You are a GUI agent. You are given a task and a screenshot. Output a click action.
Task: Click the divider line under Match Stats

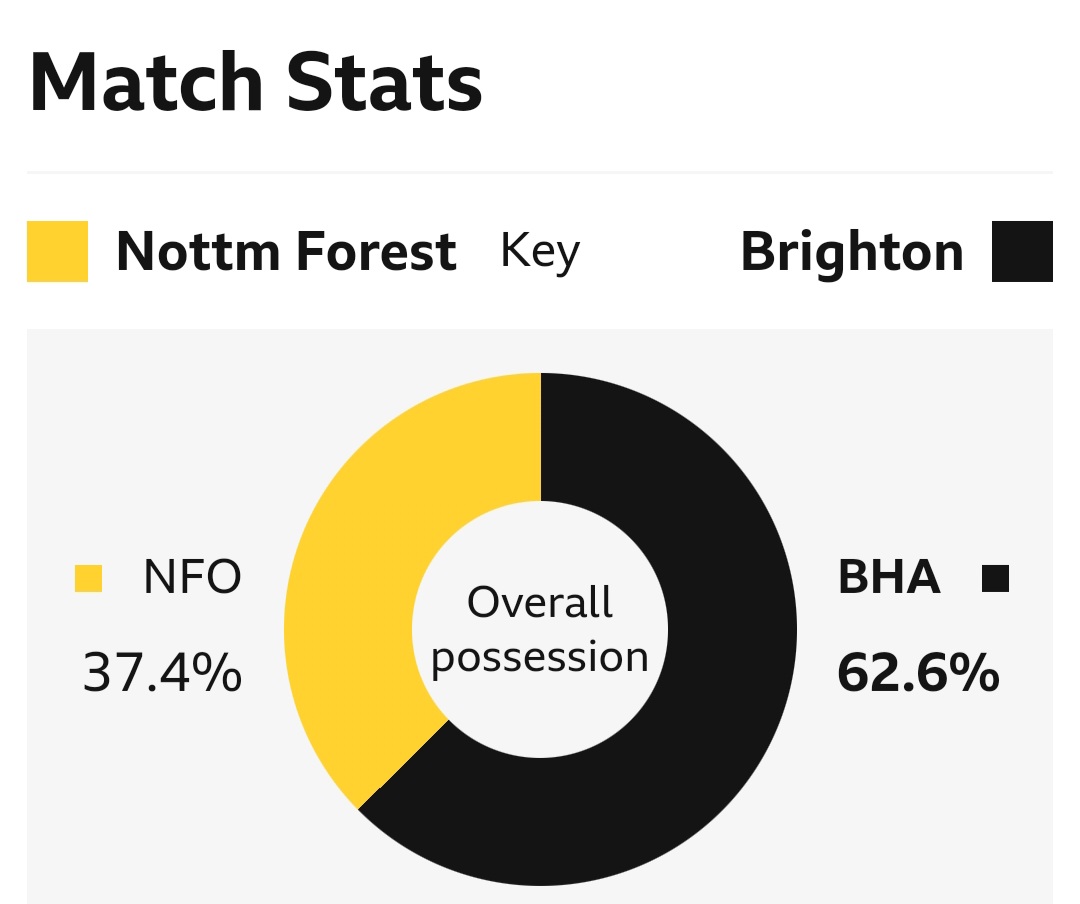pos(540,172)
